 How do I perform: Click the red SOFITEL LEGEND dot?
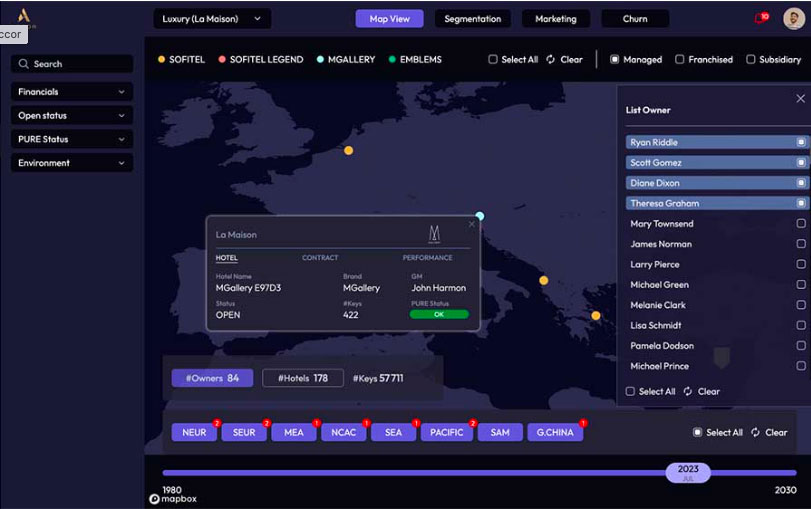pyautogui.click(x=222, y=59)
